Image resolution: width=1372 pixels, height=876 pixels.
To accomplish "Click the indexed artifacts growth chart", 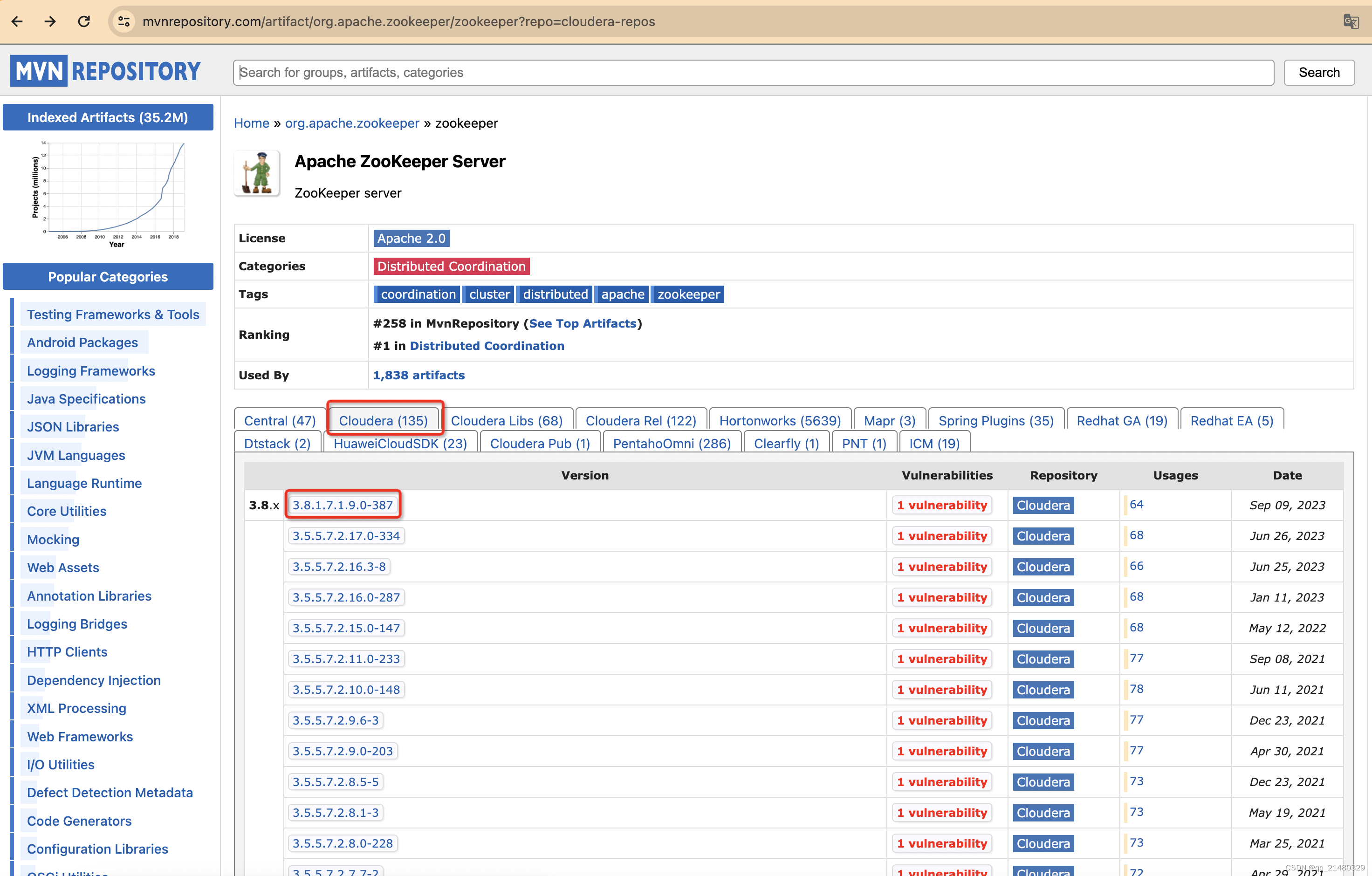I will tap(108, 194).
